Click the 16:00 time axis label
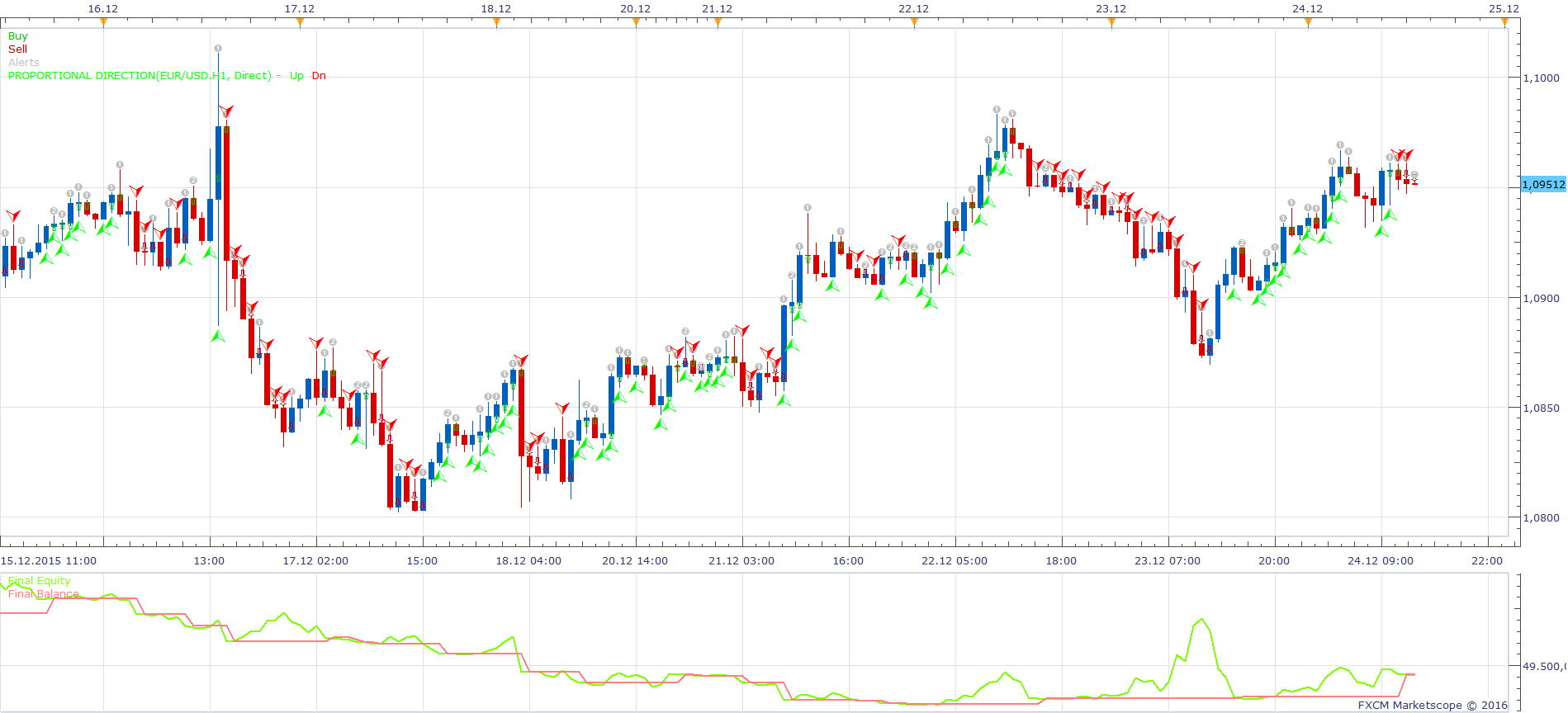This screenshot has height=713, width=1568. click(848, 561)
